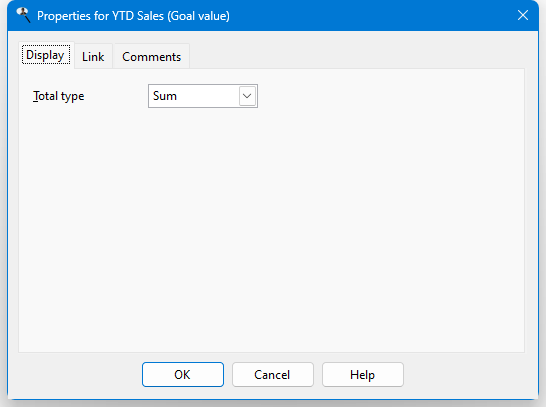Click the dialog title text

133,16
